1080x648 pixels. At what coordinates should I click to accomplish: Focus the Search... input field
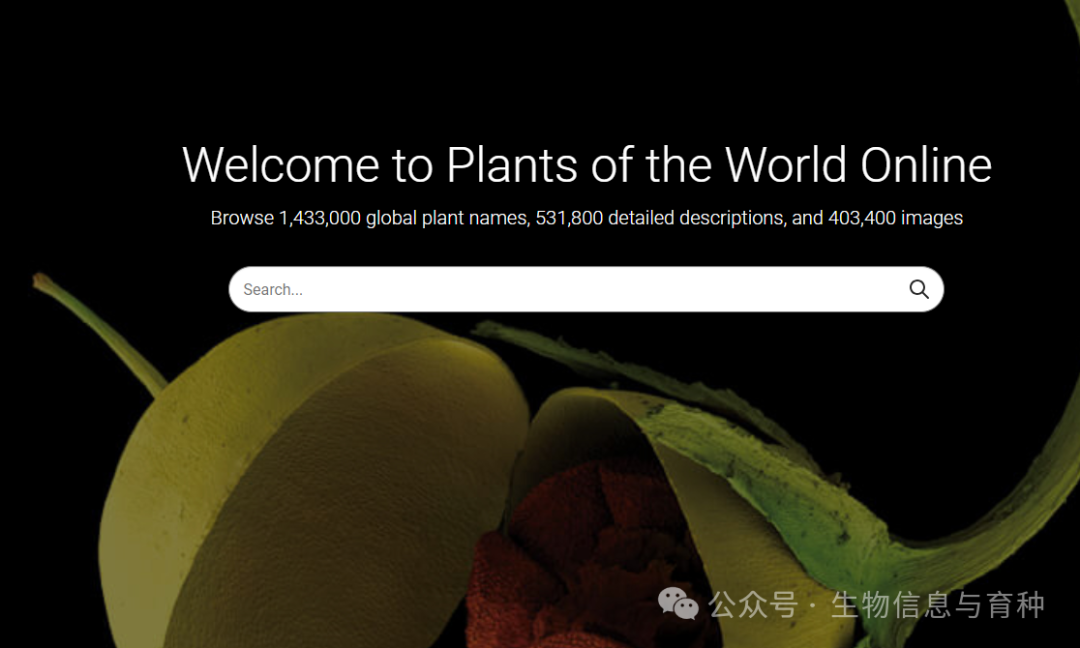[585, 289]
